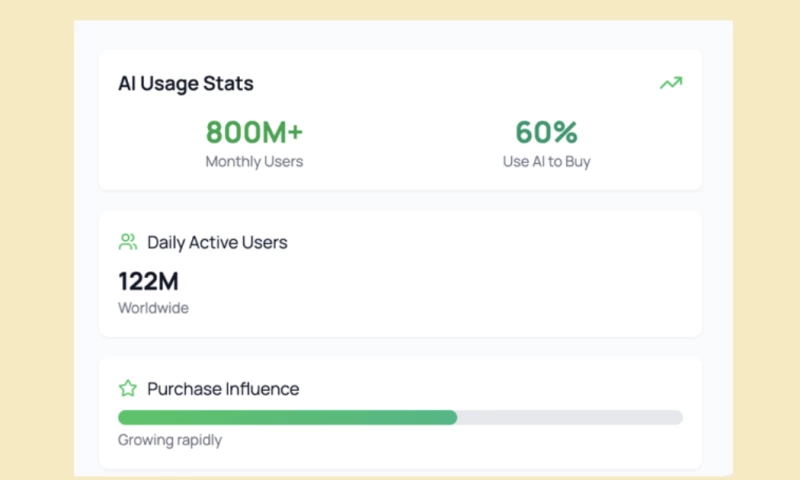Click the trending-up arrow icon

(x=670, y=84)
